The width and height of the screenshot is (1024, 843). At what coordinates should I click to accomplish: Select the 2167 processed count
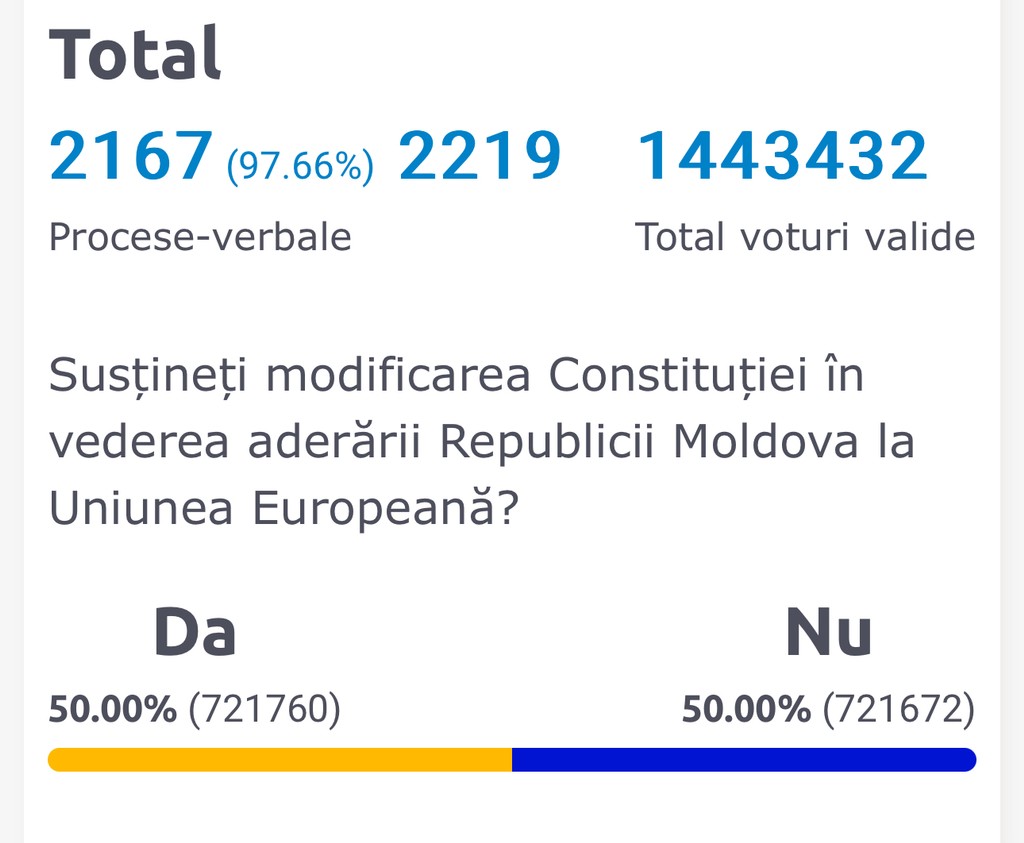131,155
